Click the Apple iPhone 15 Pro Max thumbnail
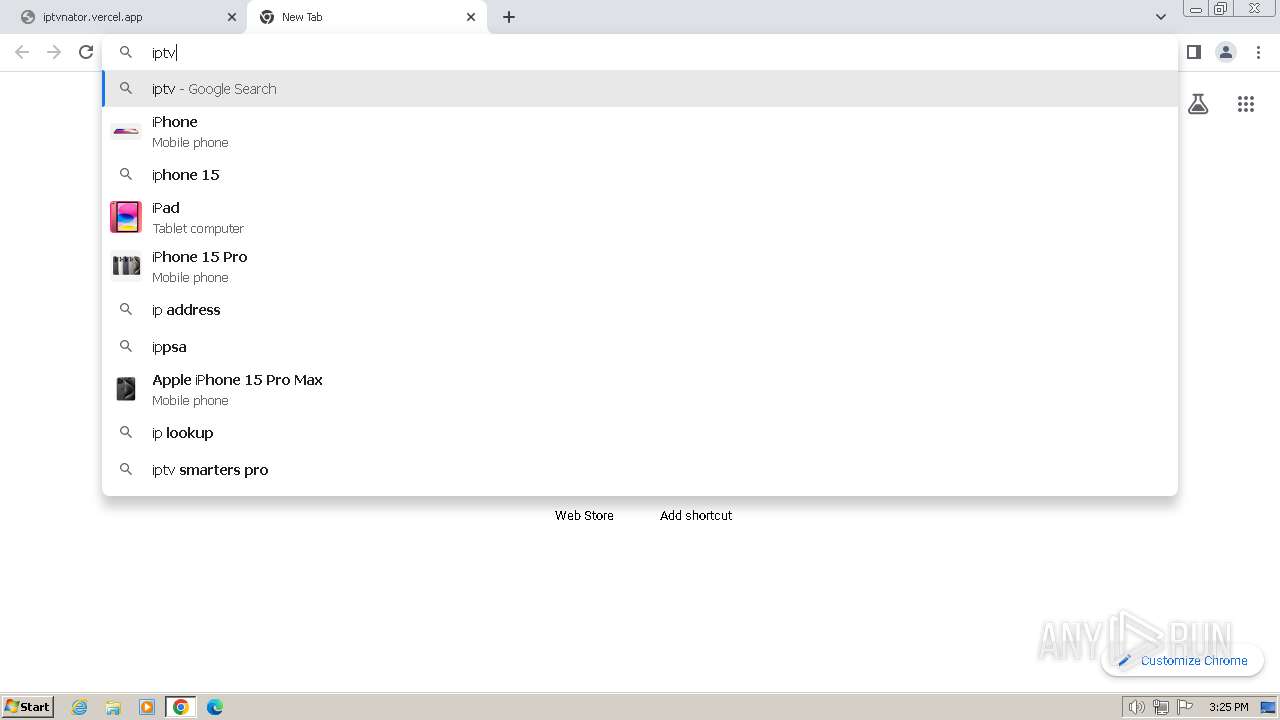Viewport: 1280px width, 720px height. (126, 389)
